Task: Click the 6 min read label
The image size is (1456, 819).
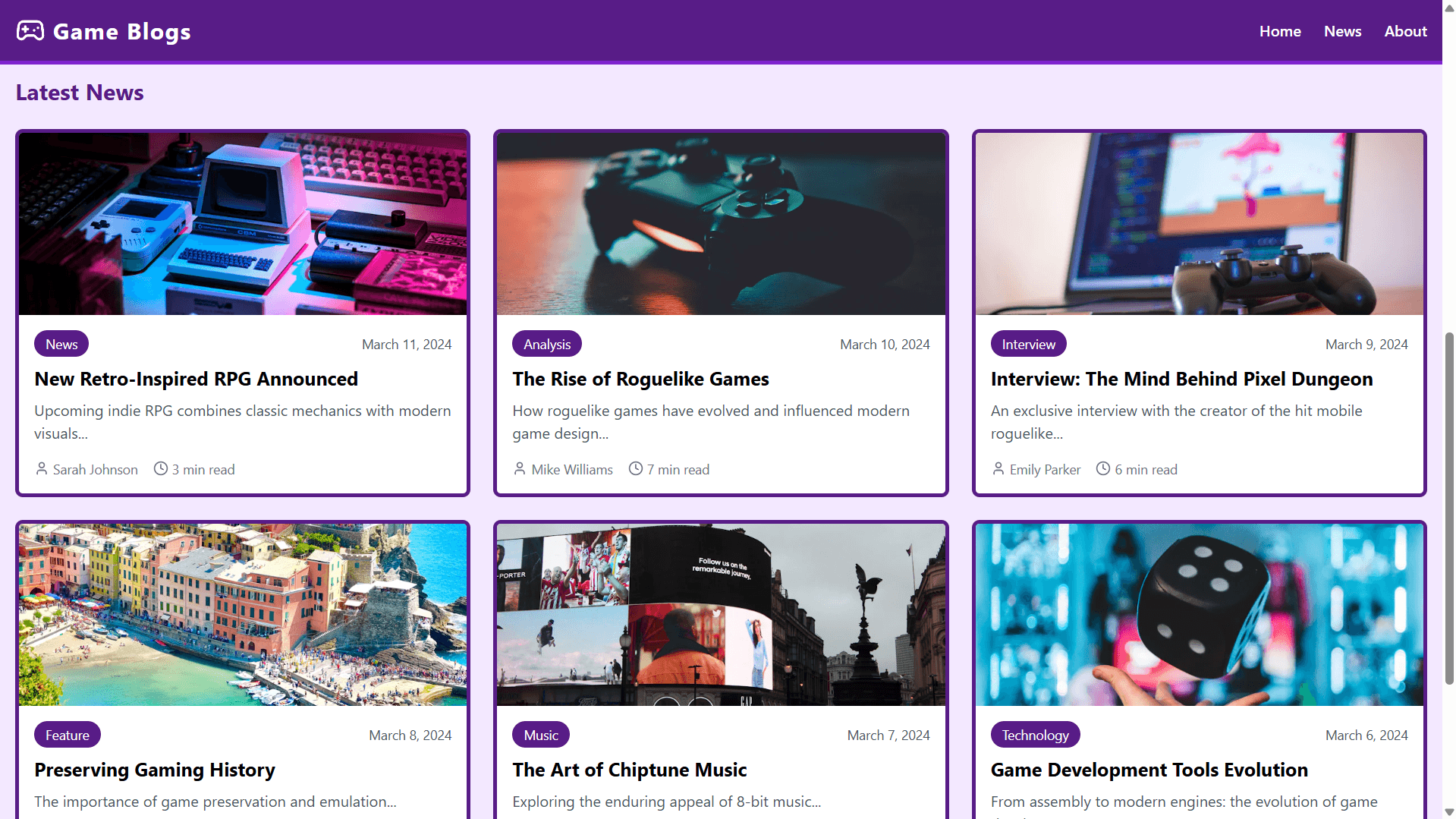Action: [x=1146, y=469]
